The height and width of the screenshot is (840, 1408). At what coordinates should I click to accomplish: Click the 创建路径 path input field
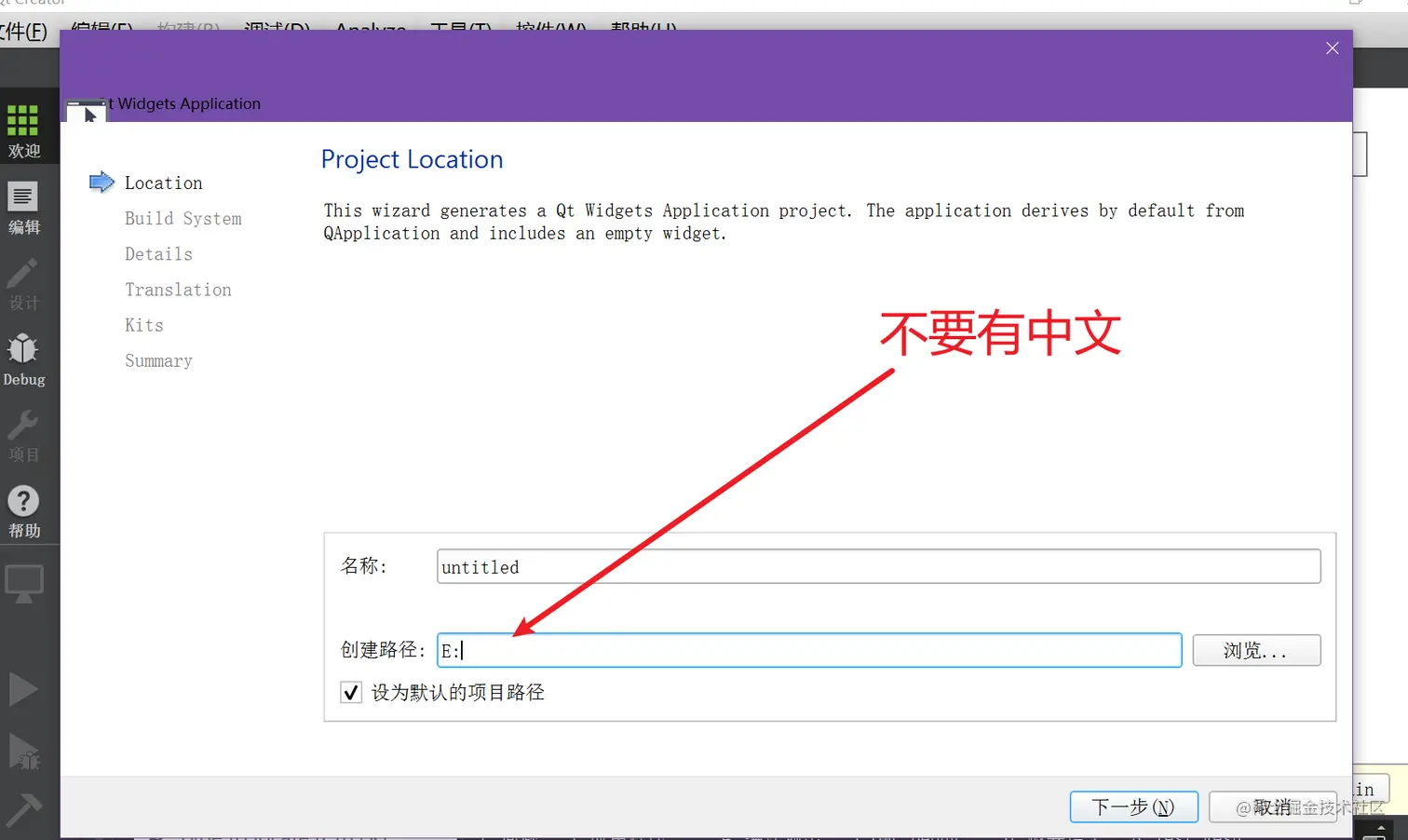tap(809, 650)
